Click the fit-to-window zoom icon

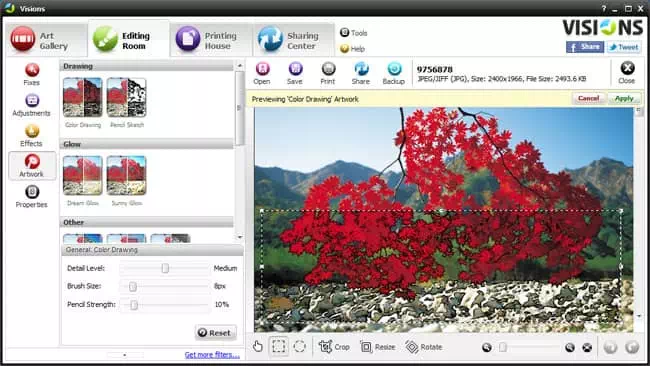[x=587, y=347]
